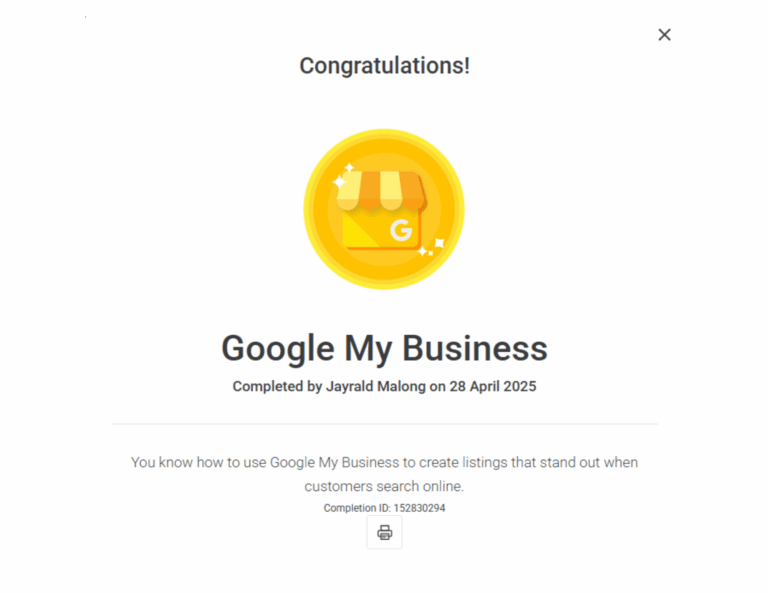Viewport: 768px width, 593px height.
Task: Click the striped awning of the store icon
Action: [x=381, y=190]
